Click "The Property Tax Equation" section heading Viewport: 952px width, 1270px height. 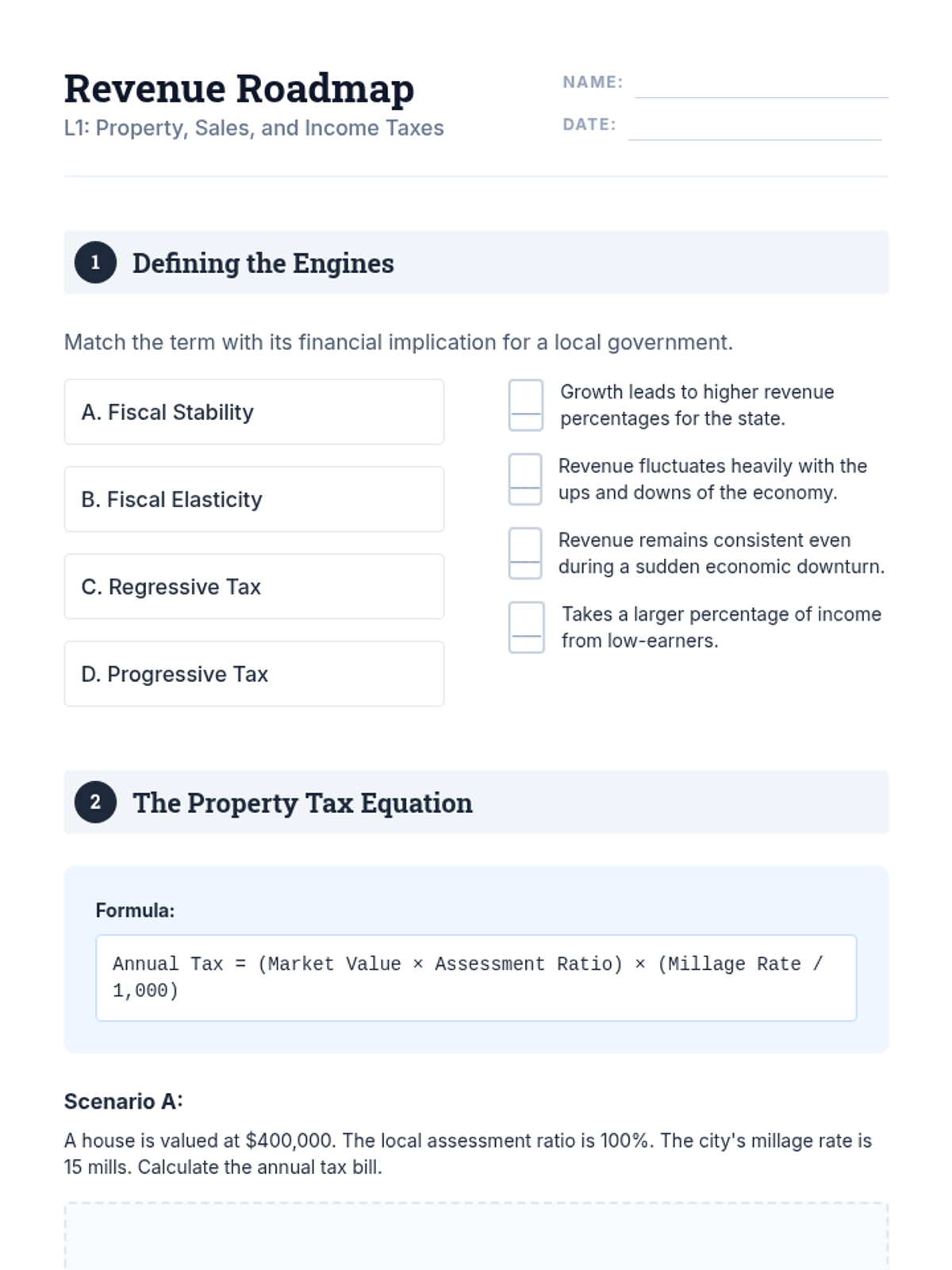(302, 803)
